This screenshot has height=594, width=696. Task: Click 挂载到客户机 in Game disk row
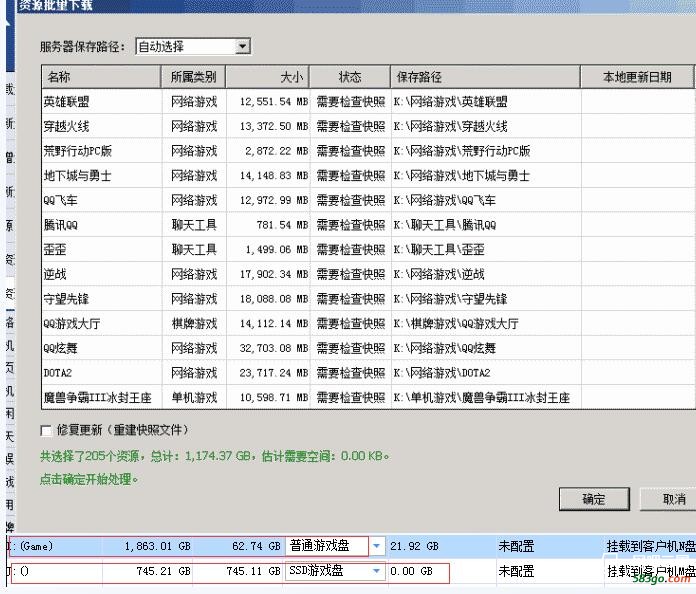[651, 546]
